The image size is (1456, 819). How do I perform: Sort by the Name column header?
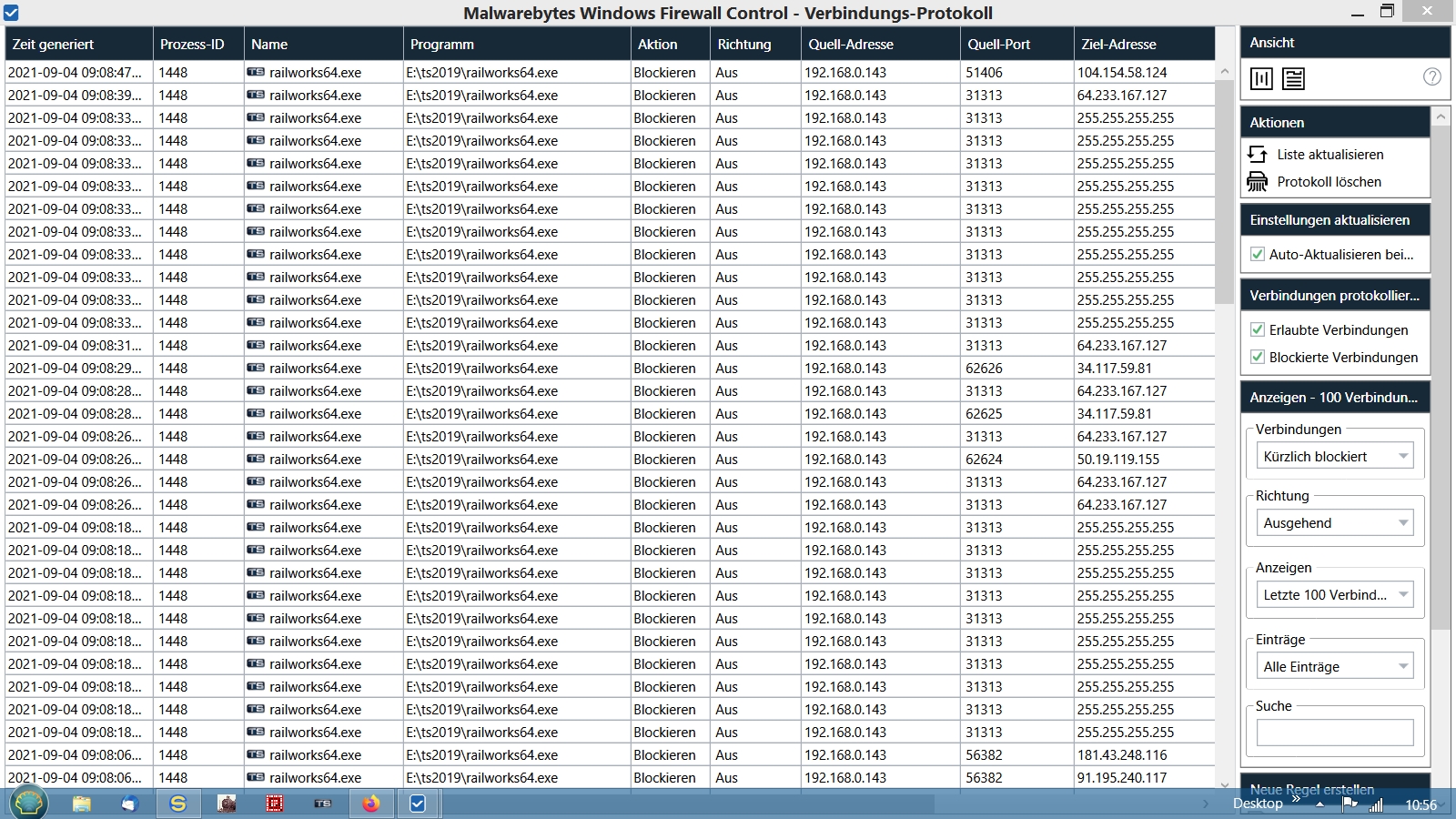(x=324, y=44)
